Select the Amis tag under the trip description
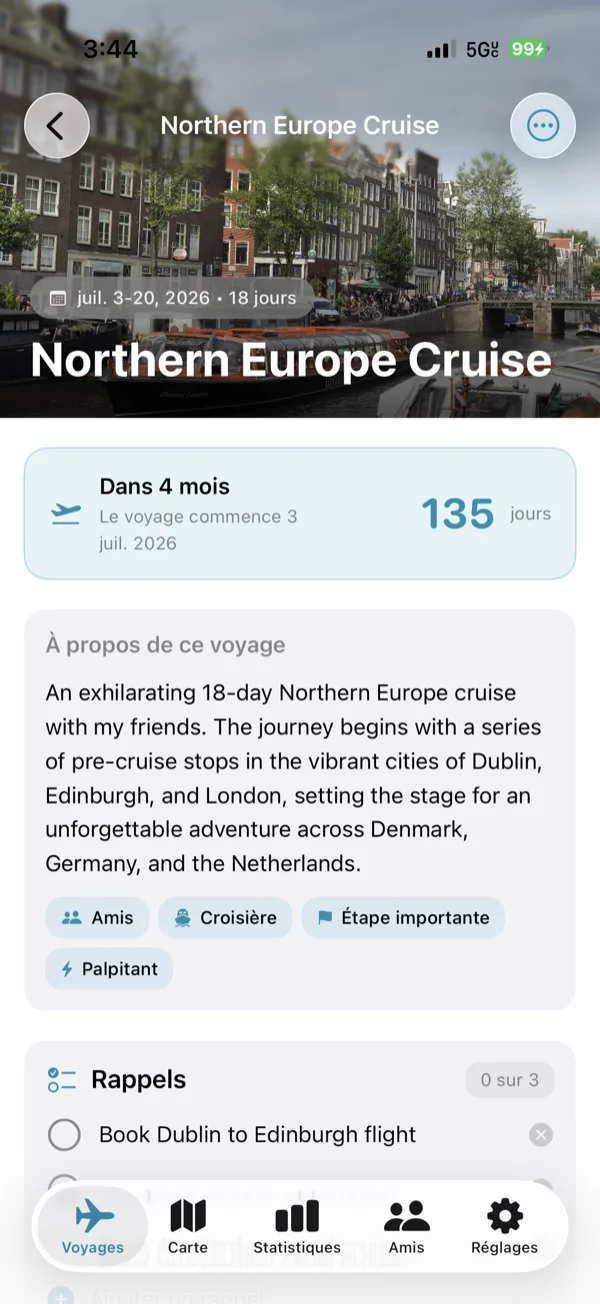This screenshot has width=600, height=1304. click(96, 917)
